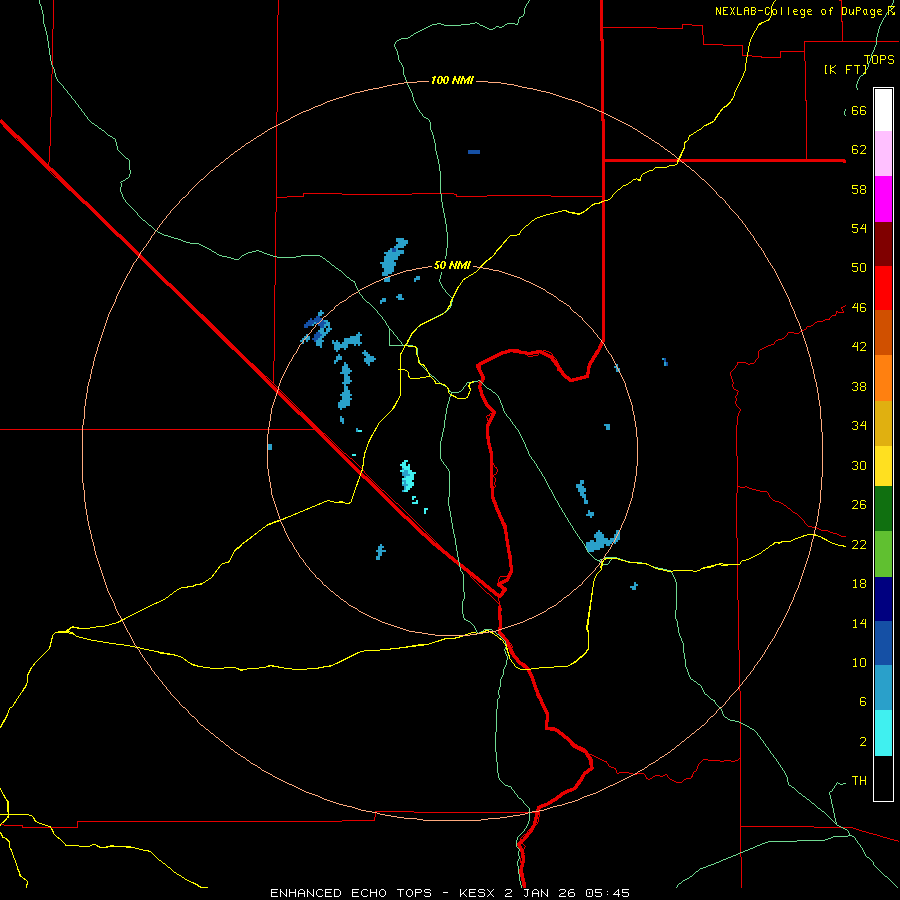Click the light pink legend swatch
The height and width of the screenshot is (900, 900).
click(x=883, y=153)
